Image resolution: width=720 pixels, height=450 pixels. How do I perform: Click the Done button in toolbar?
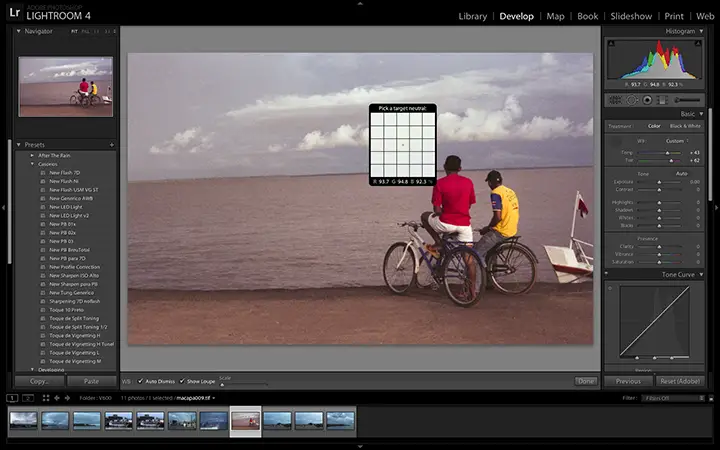[x=586, y=381]
